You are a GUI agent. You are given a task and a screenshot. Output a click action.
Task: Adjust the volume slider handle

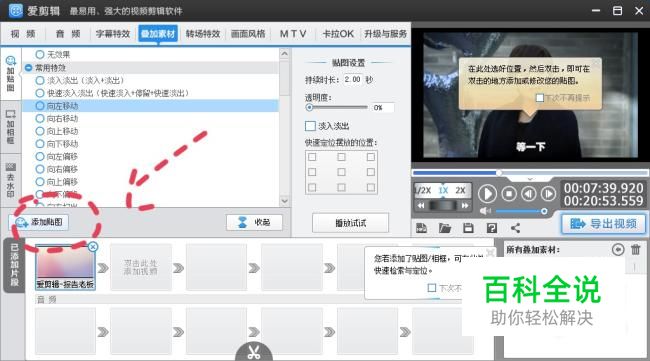coord(544,211)
